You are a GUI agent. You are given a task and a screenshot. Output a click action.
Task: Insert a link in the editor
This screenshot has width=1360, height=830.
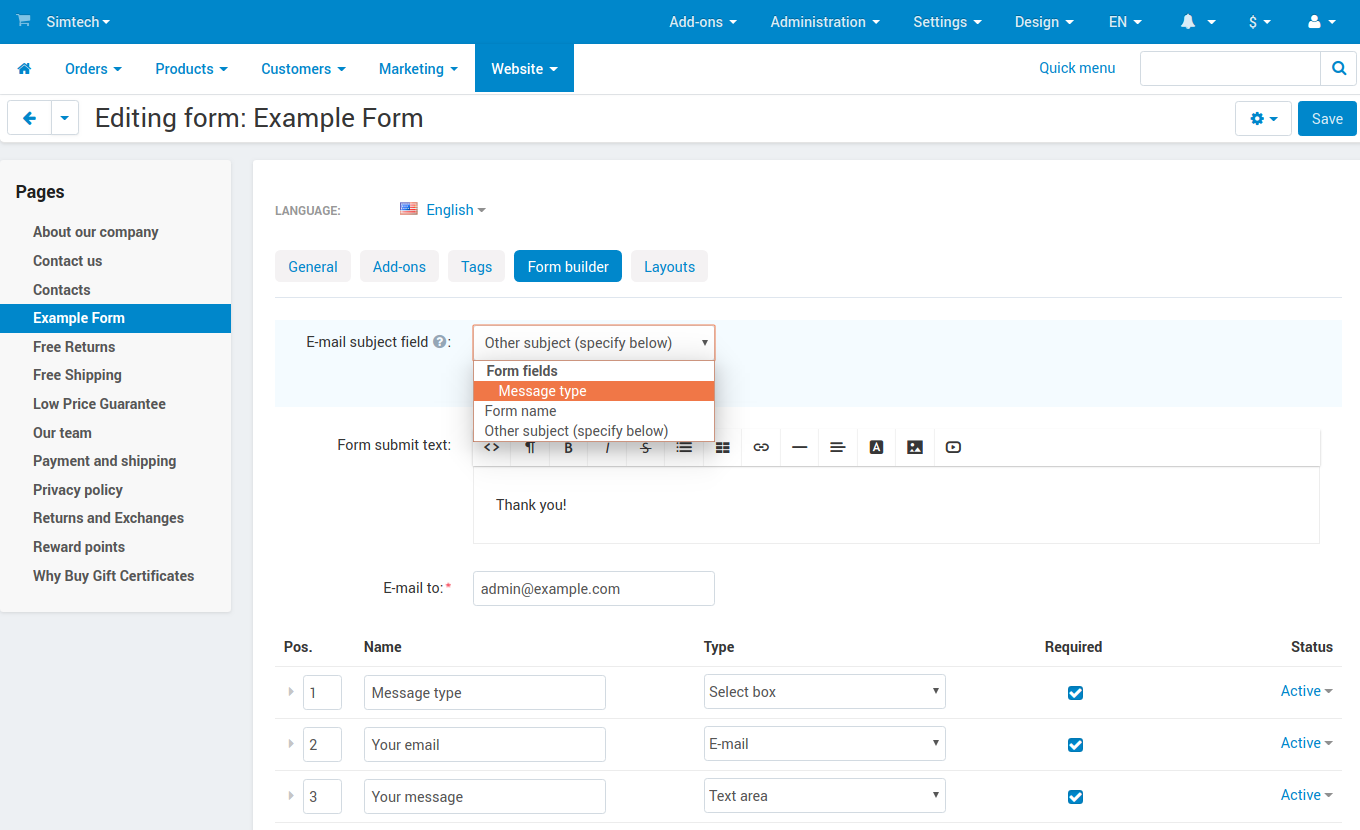click(x=761, y=447)
